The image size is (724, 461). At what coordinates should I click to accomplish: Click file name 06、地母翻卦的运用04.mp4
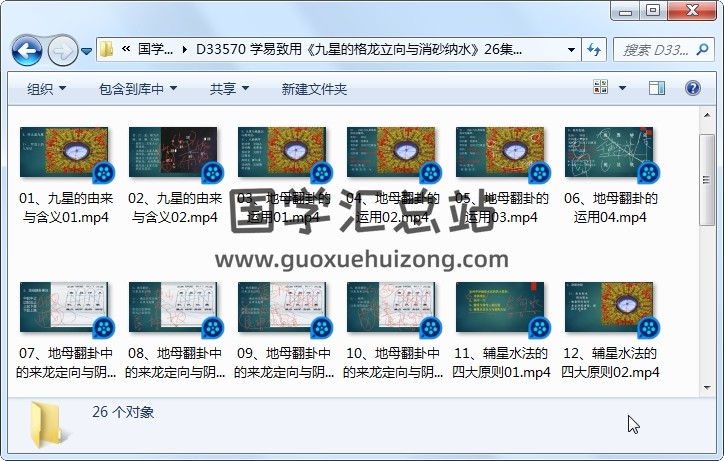tap(610, 208)
